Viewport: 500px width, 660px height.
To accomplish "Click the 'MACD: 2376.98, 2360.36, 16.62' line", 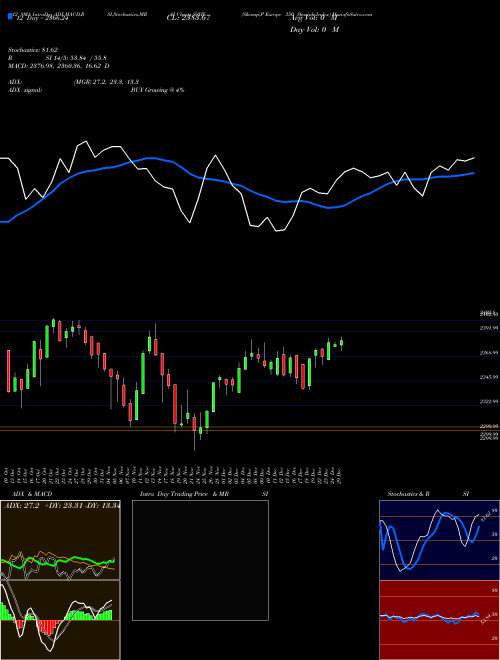I will click(59, 66).
